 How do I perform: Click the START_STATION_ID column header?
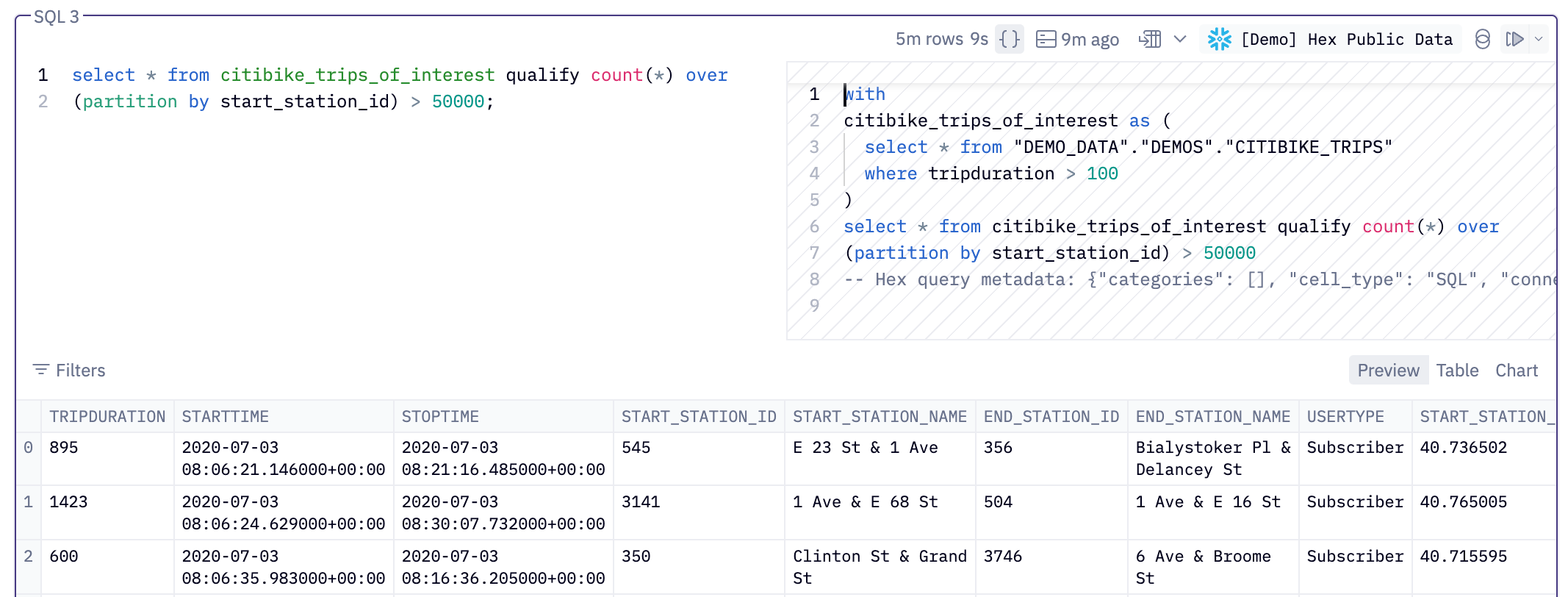point(699,417)
